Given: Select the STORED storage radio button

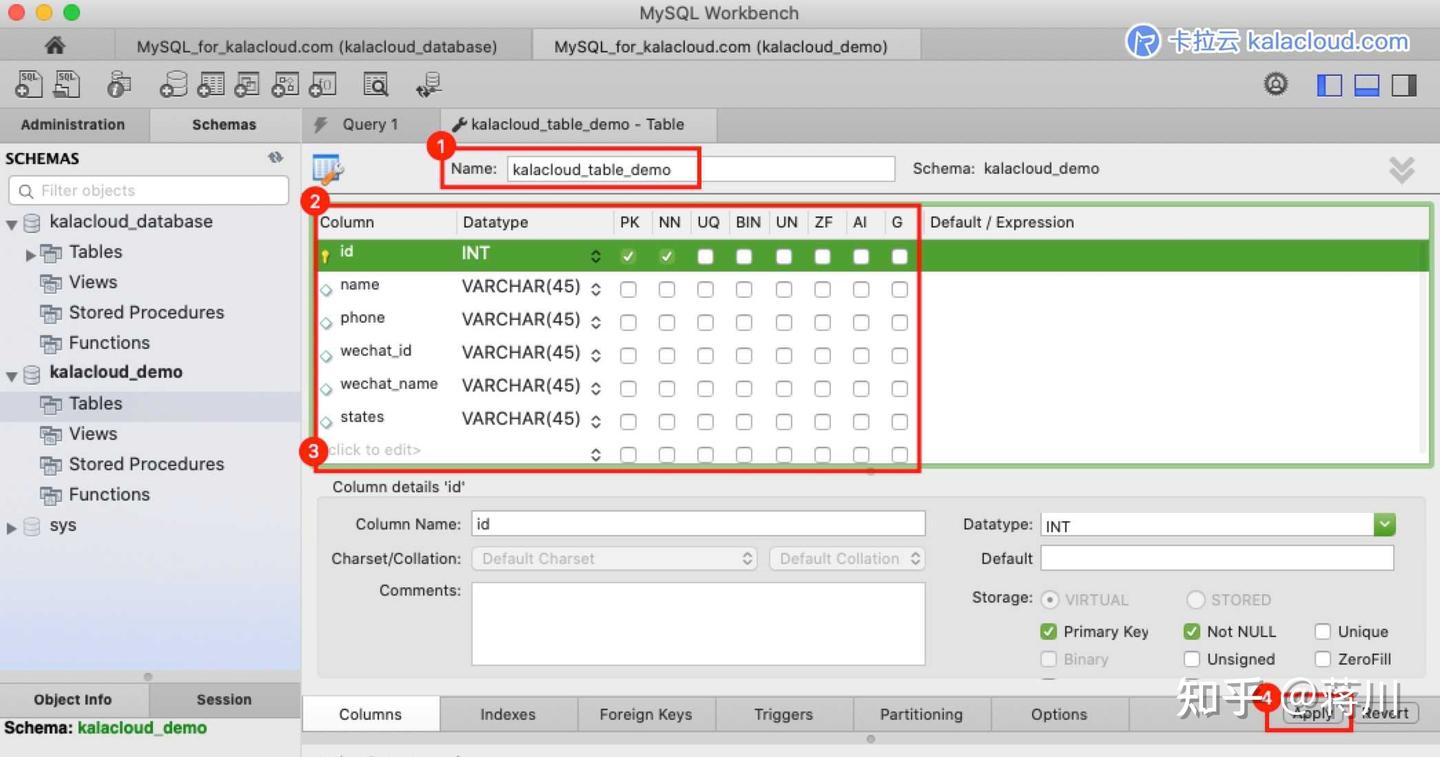Looking at the screenshot, I should (x=1196, y=599).
